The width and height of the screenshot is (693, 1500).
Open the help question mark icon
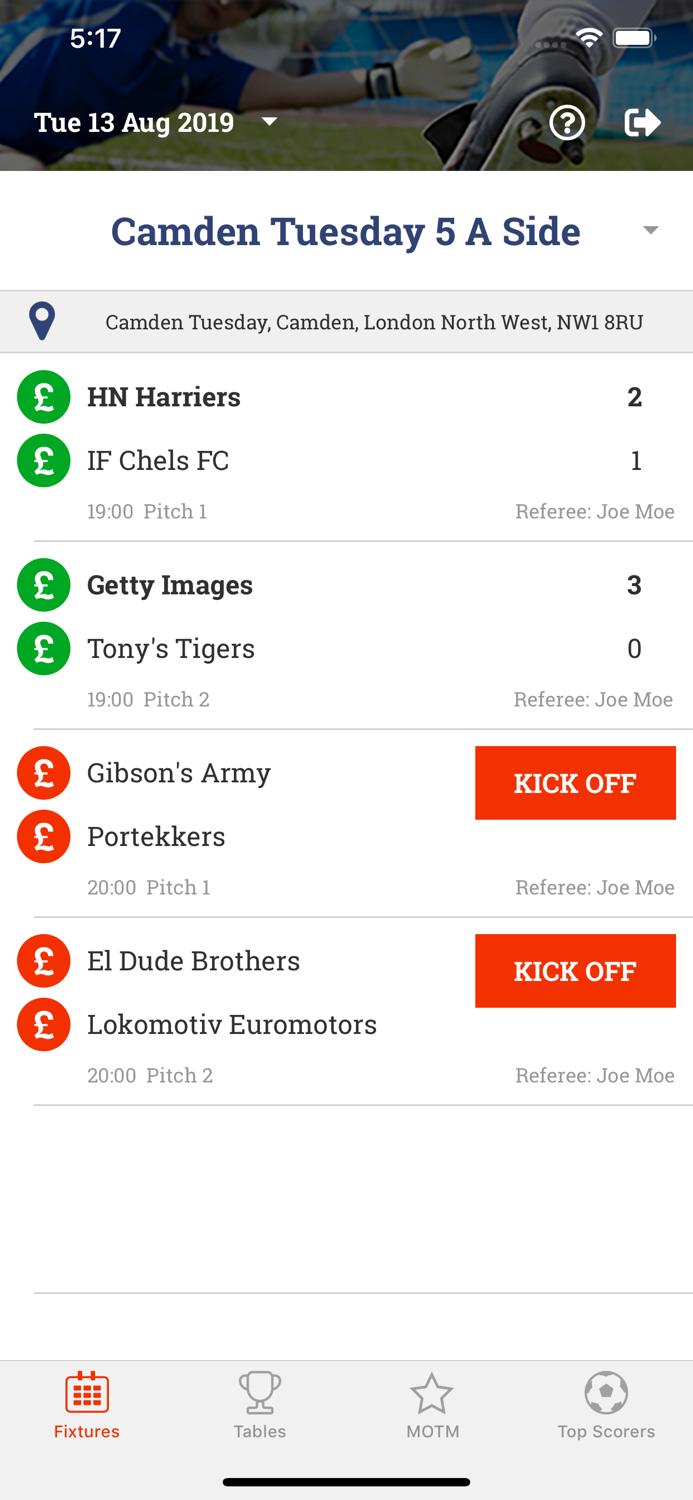(x=567, y=123)
